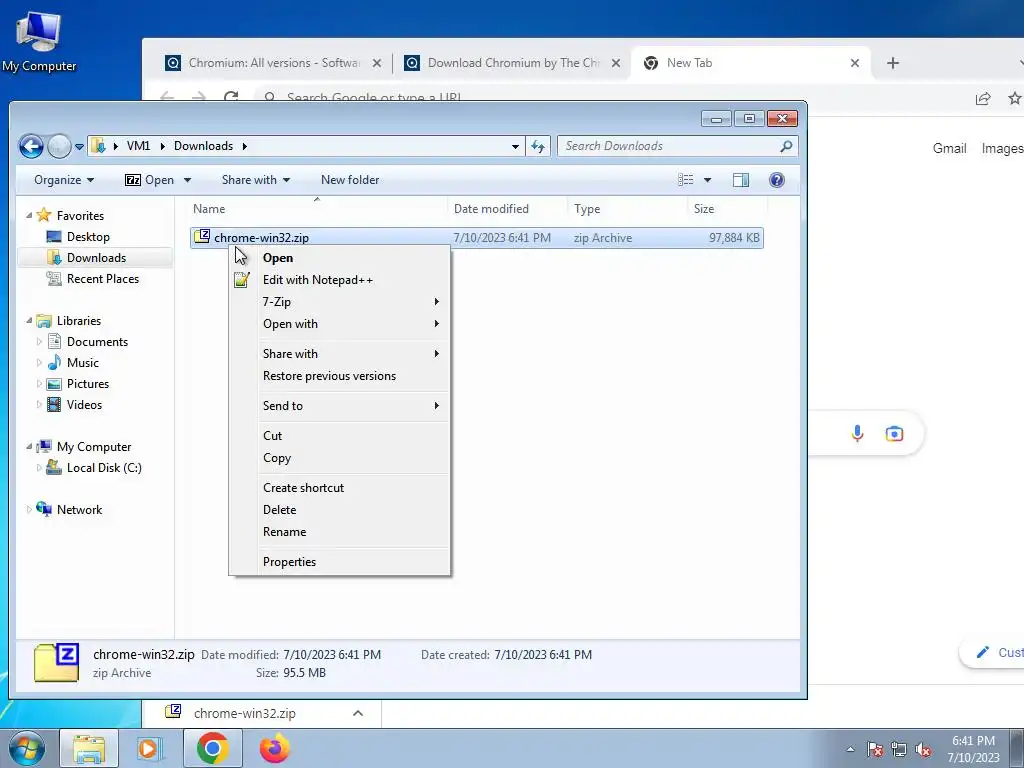This screenshot has height=768, width=1024.
Task: Select Copy in context menu
Action: 340,458
